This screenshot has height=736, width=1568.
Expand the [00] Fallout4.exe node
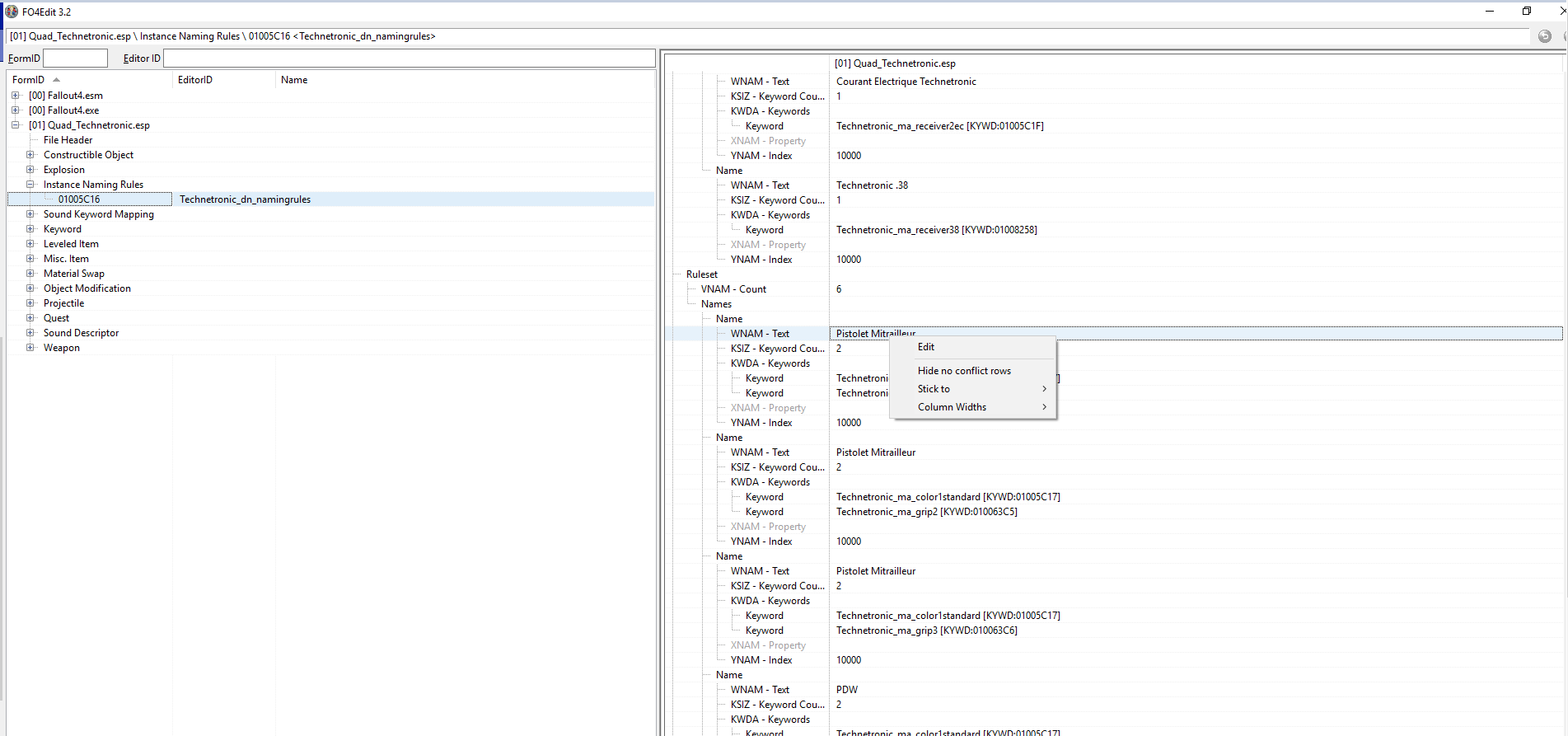[16, 110]
